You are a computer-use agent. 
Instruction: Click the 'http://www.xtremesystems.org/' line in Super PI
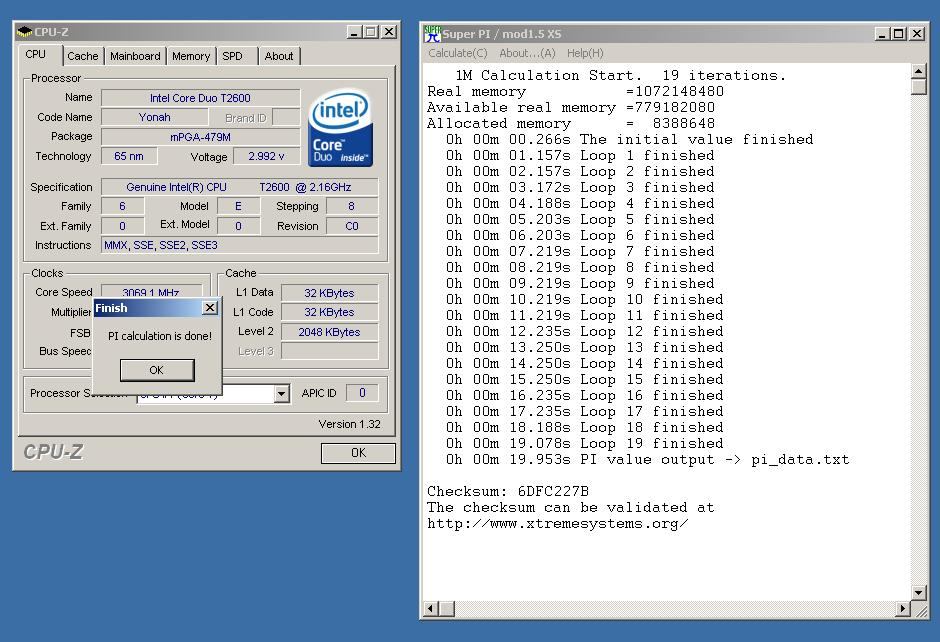(558, 523)
